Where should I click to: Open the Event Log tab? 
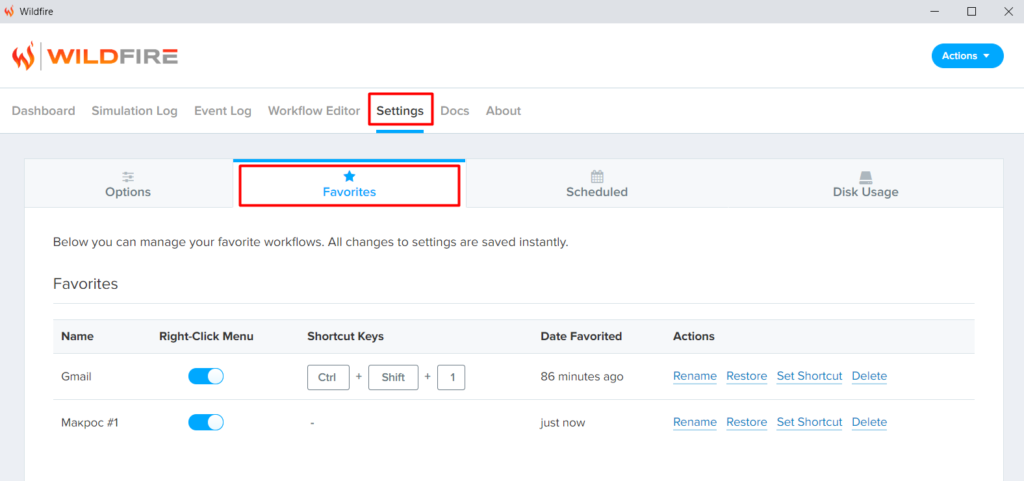[222, 111]
